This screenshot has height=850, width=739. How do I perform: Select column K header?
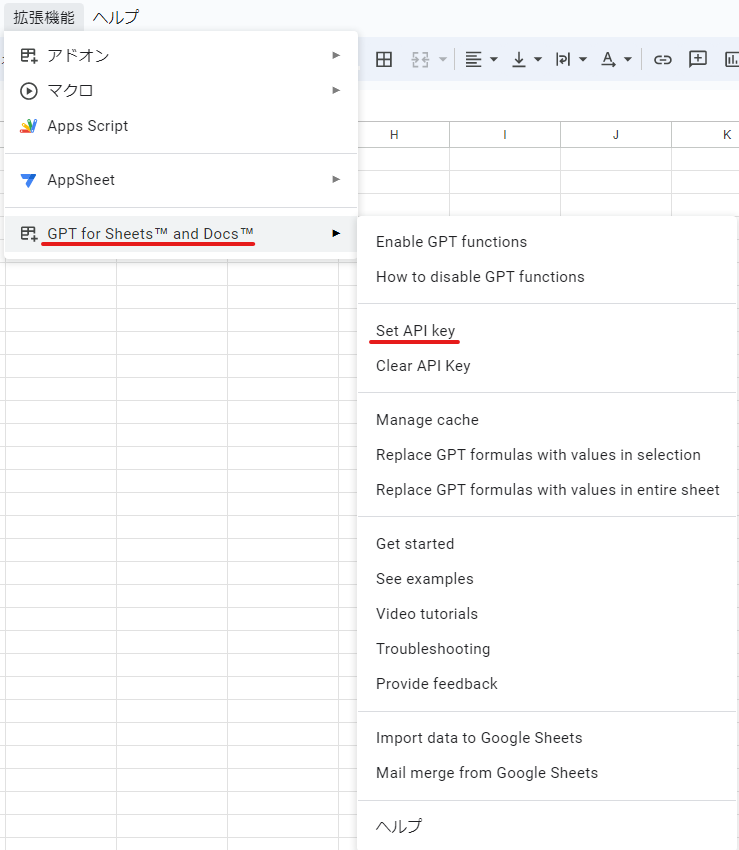[x=705, y=135]
